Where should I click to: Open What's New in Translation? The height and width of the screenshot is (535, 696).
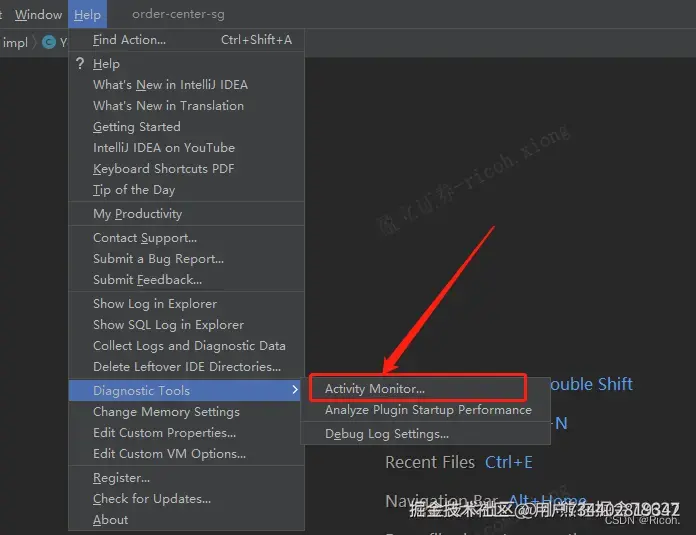186,106
